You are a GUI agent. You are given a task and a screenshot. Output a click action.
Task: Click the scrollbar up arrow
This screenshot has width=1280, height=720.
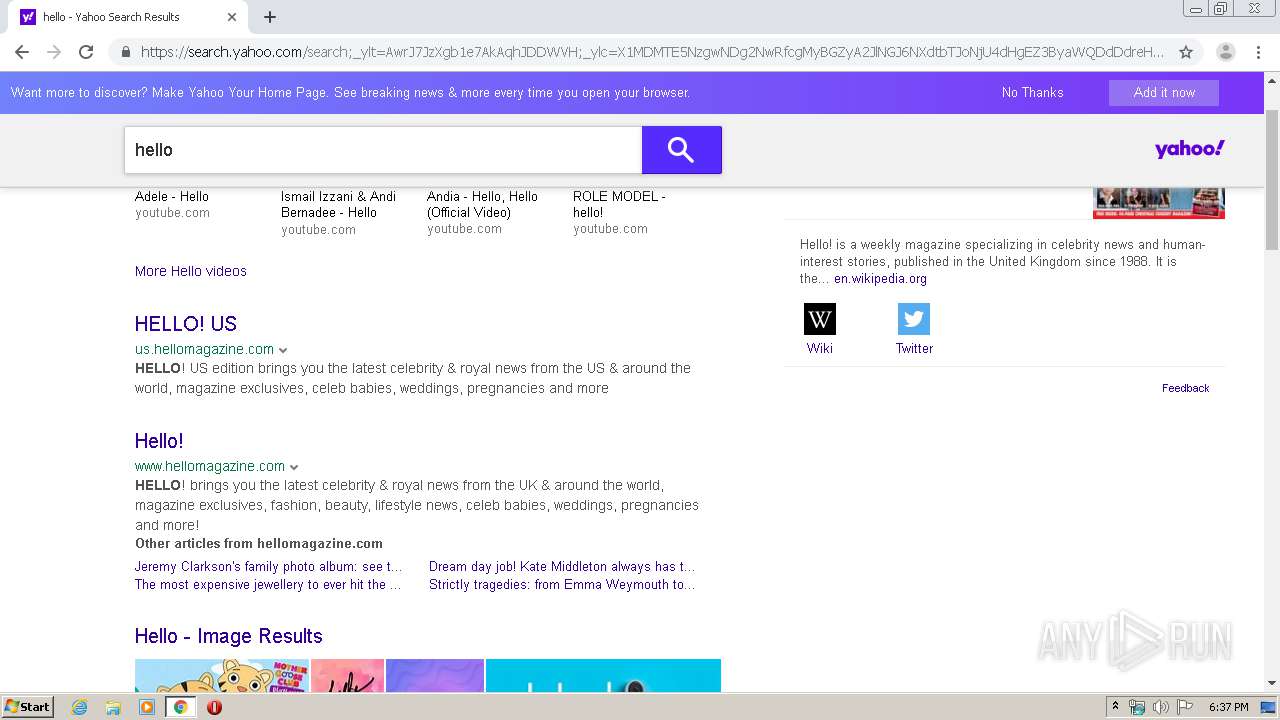coord(1272,79)
